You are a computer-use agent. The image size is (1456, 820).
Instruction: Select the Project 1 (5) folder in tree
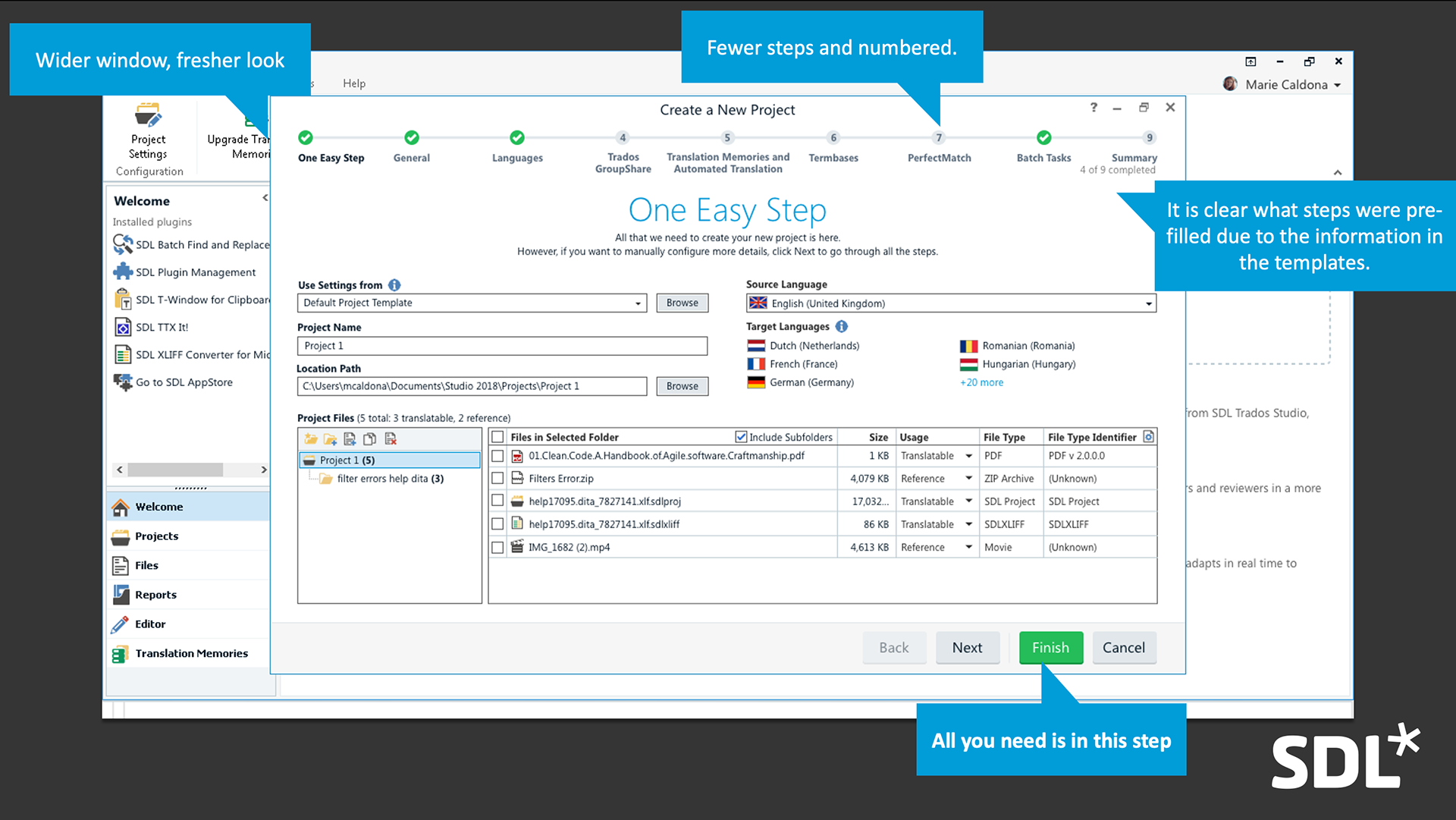pyautogui.click(x=390, y=460)
